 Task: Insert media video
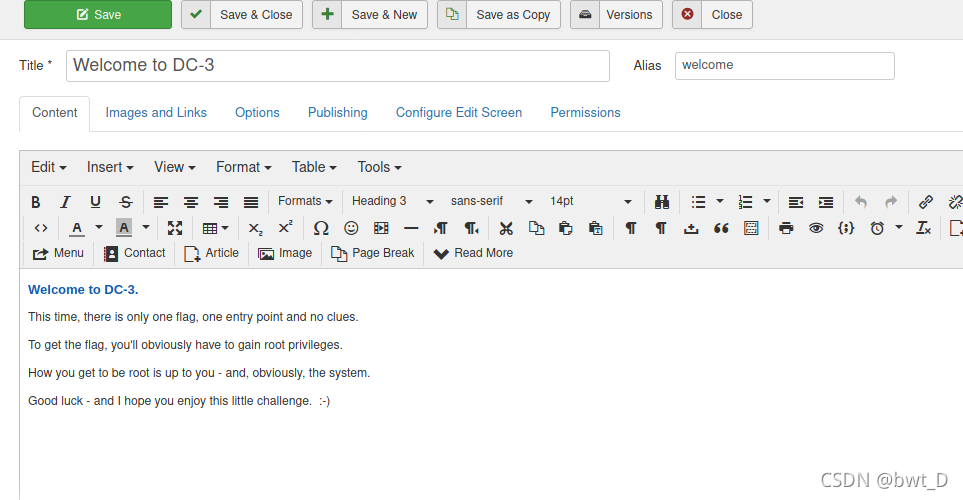pyautogui.click(x=381, y=229)
